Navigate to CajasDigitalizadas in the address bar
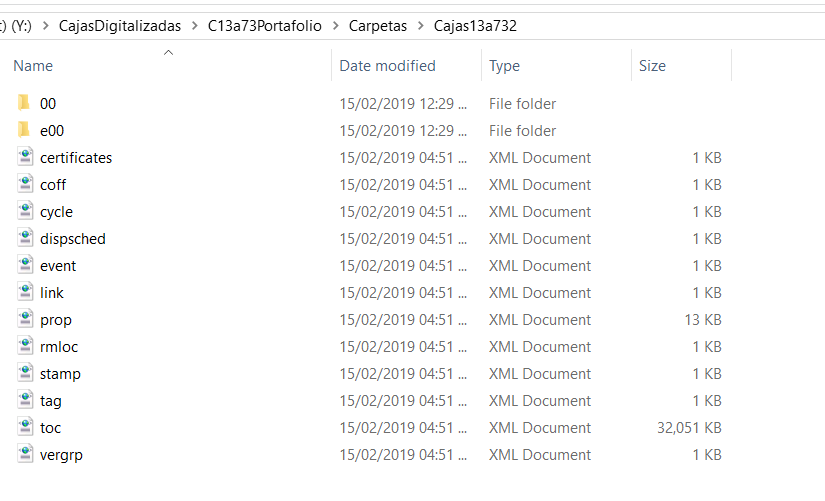Viewport: 825px width, 501px height. (x=120, y=26)
